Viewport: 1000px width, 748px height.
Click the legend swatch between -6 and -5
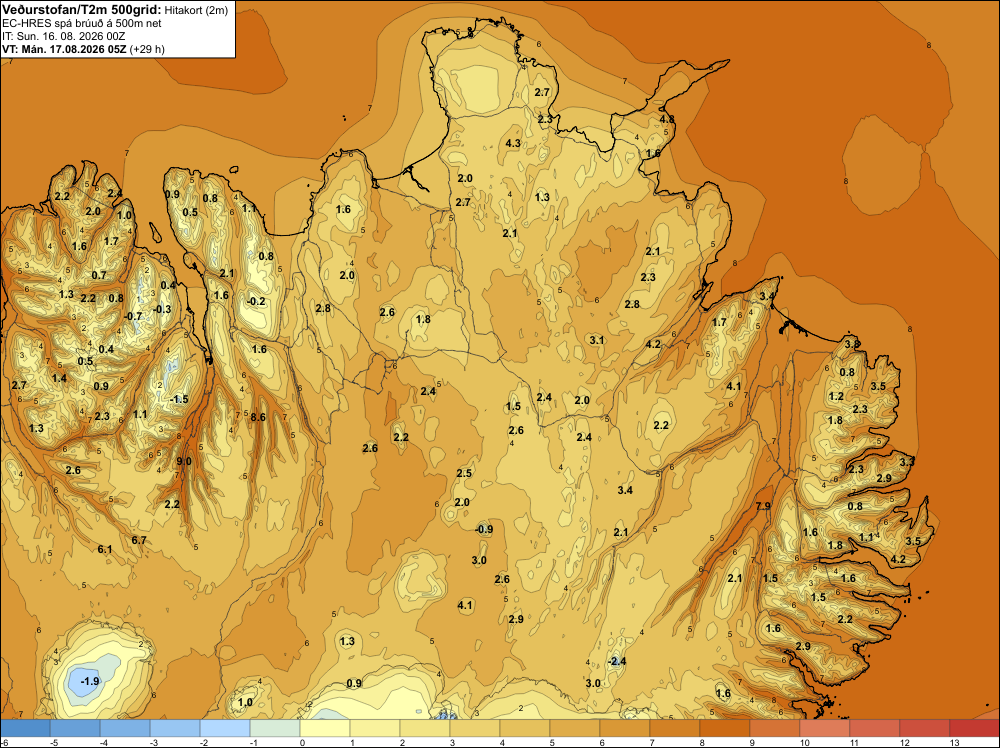click(25, 728)
